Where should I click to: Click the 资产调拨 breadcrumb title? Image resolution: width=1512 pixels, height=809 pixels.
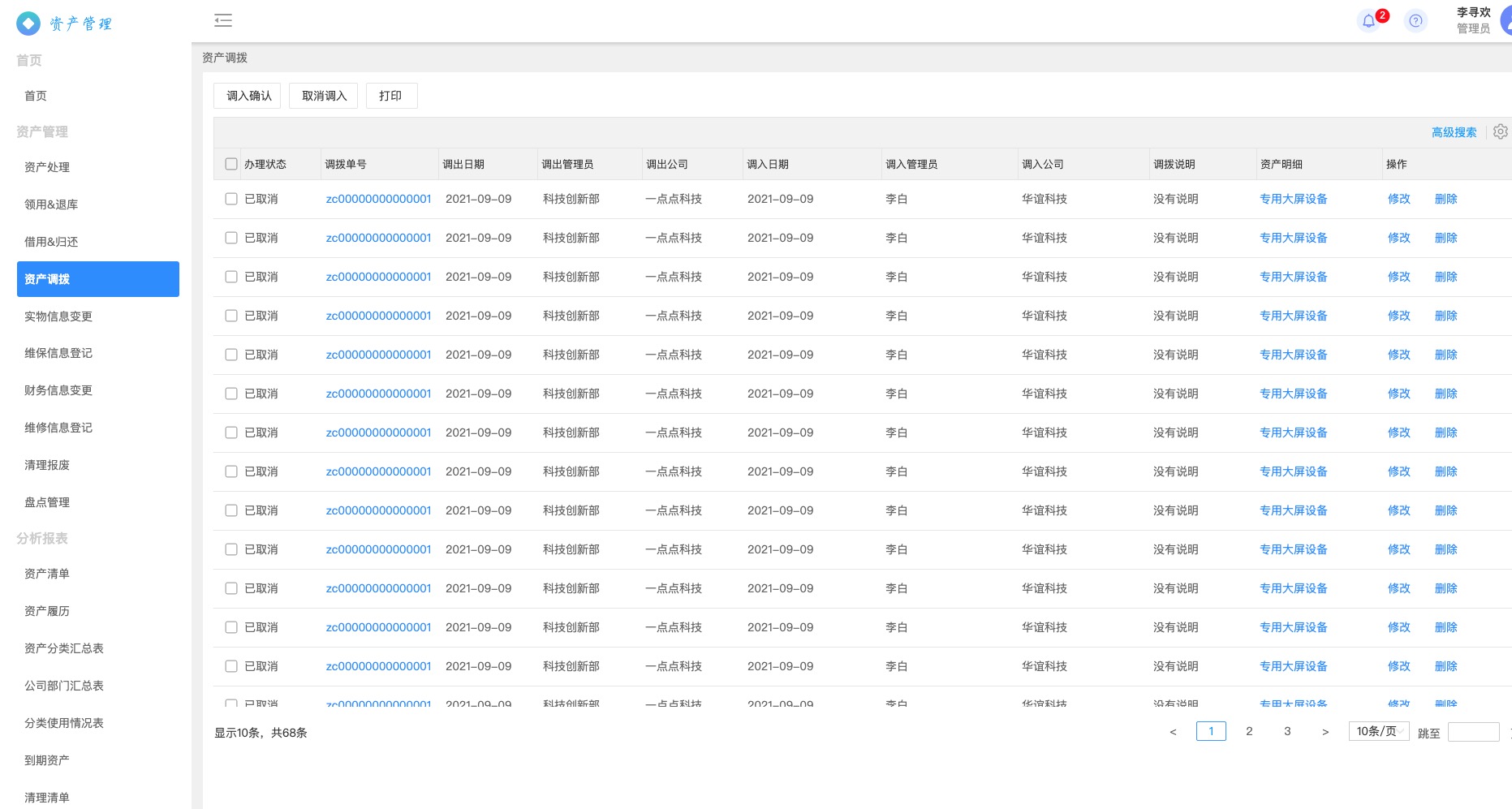[x=225, y=58]
